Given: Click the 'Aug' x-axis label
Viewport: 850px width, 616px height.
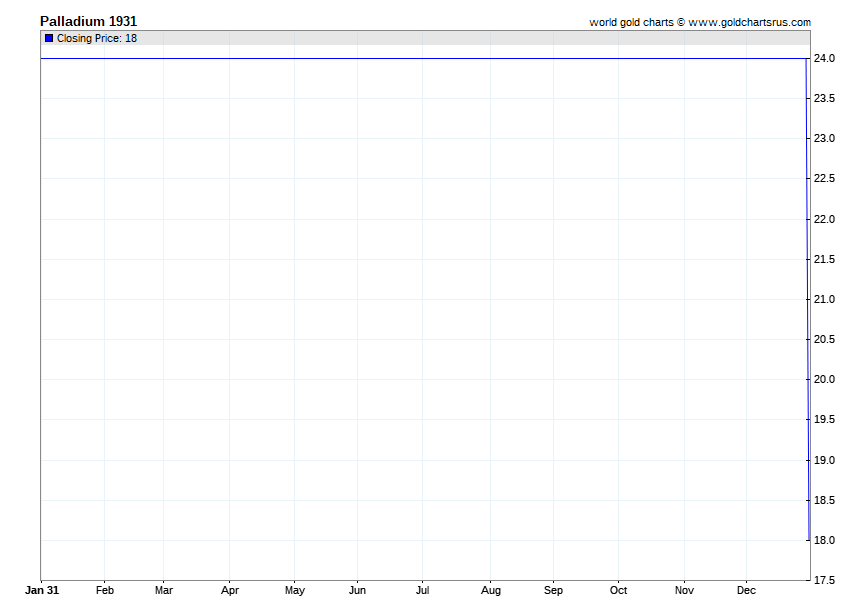Looking at the screenshot, I should [x=491, y=591].
